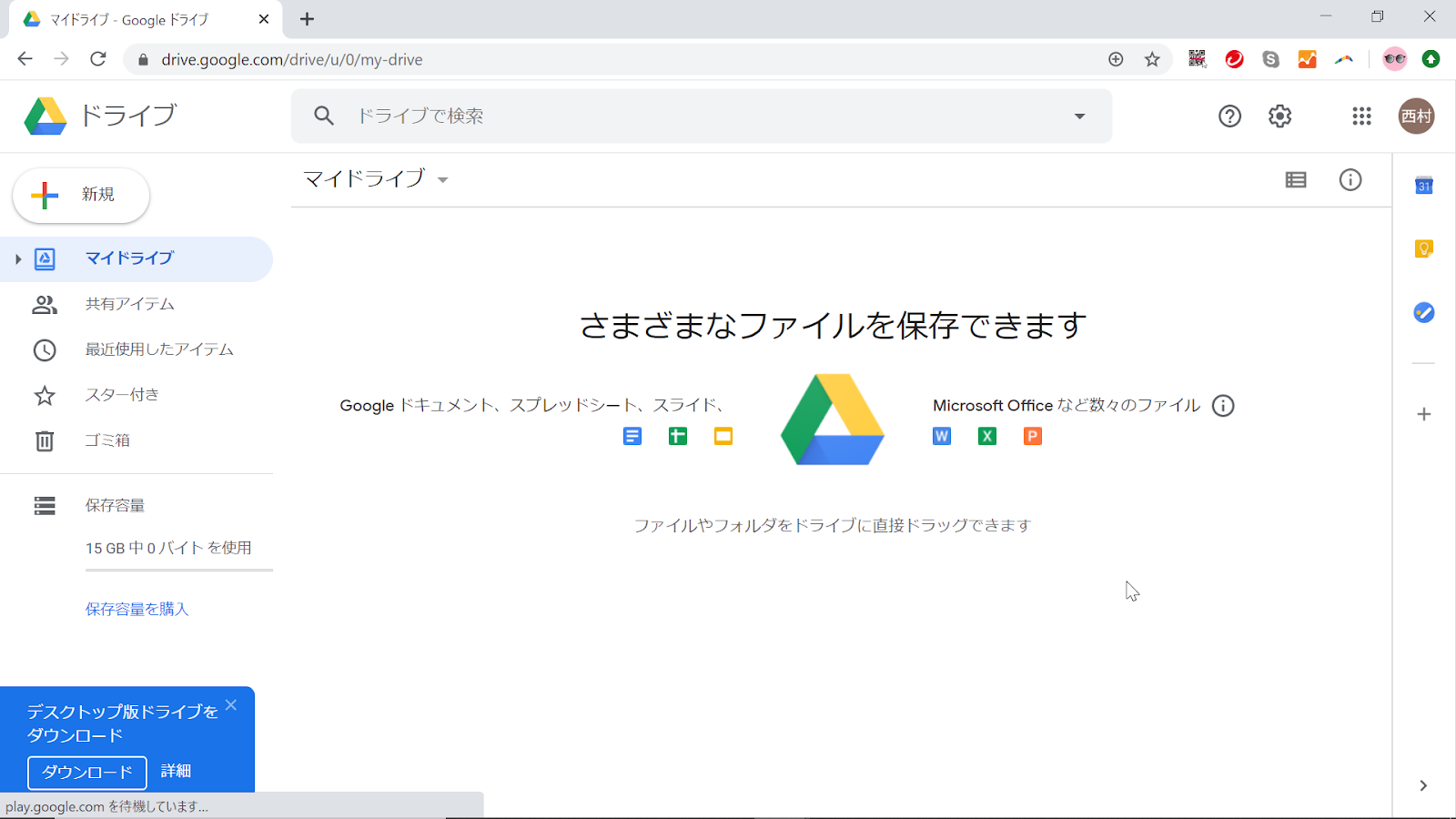The image size is (1456, 819).
Task: Click the Google Docs icon
Action: pyautogui.click(x=632, y=436)
